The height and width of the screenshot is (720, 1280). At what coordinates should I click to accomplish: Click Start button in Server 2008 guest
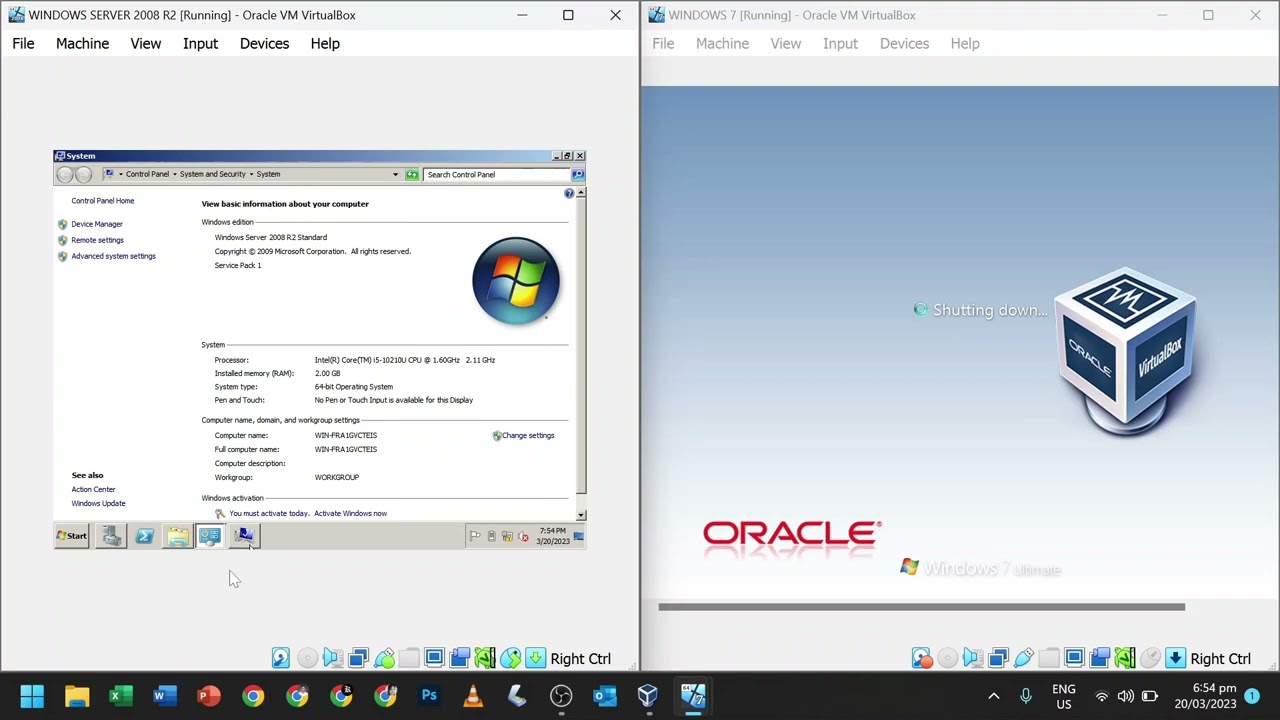pyautogui.click(x=72, y=536)
